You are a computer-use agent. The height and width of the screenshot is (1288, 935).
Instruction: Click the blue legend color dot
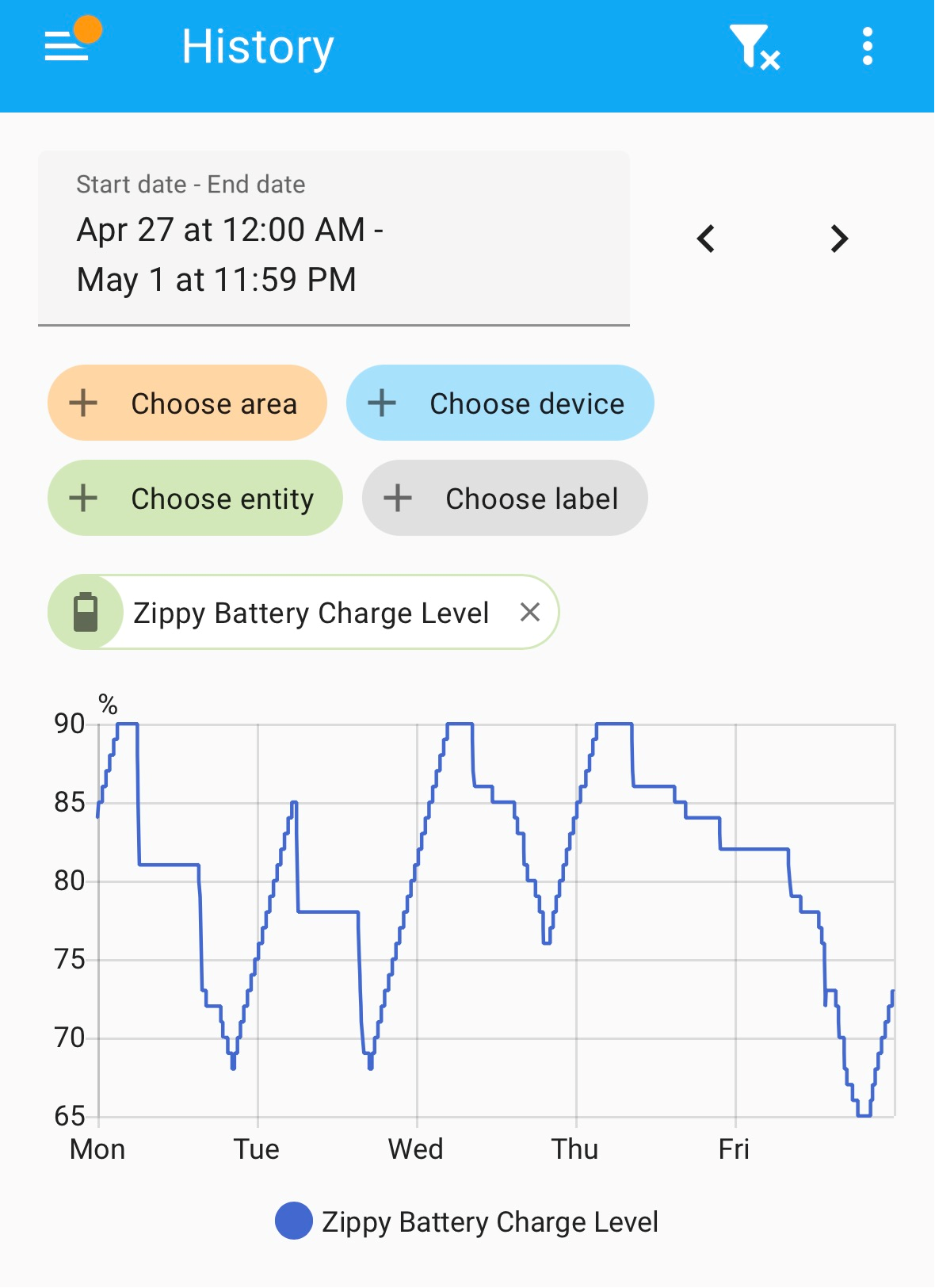[x=293, y=1221]
